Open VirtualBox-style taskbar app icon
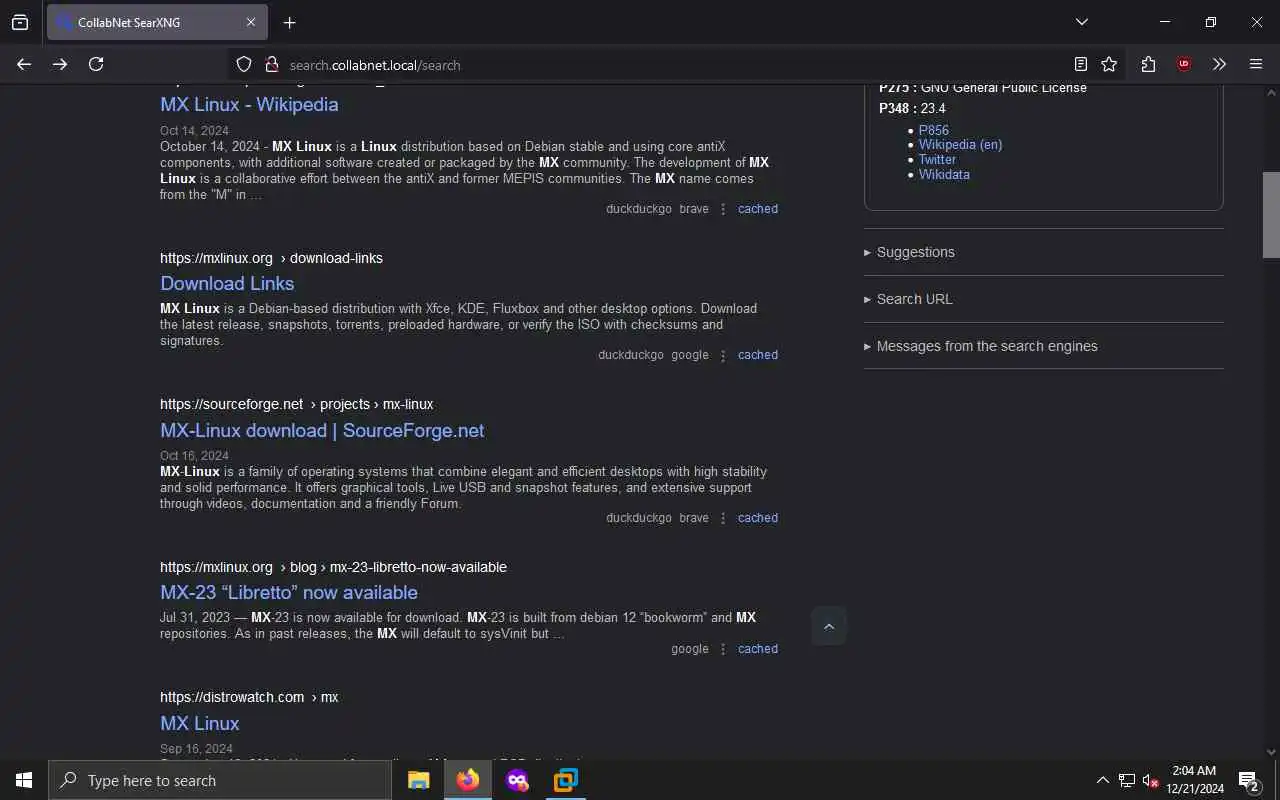The height and width of the screenshot is (800, 1280). 566,780
